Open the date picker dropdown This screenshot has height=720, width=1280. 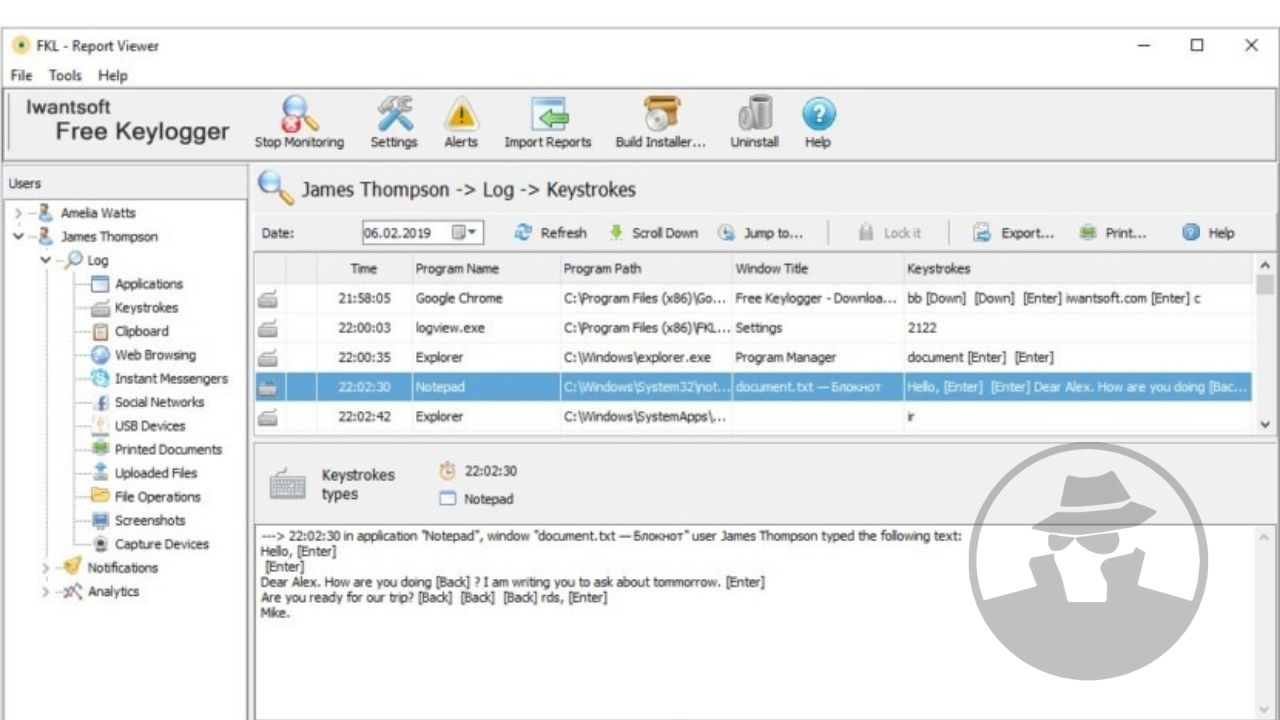tap(466, 233)
